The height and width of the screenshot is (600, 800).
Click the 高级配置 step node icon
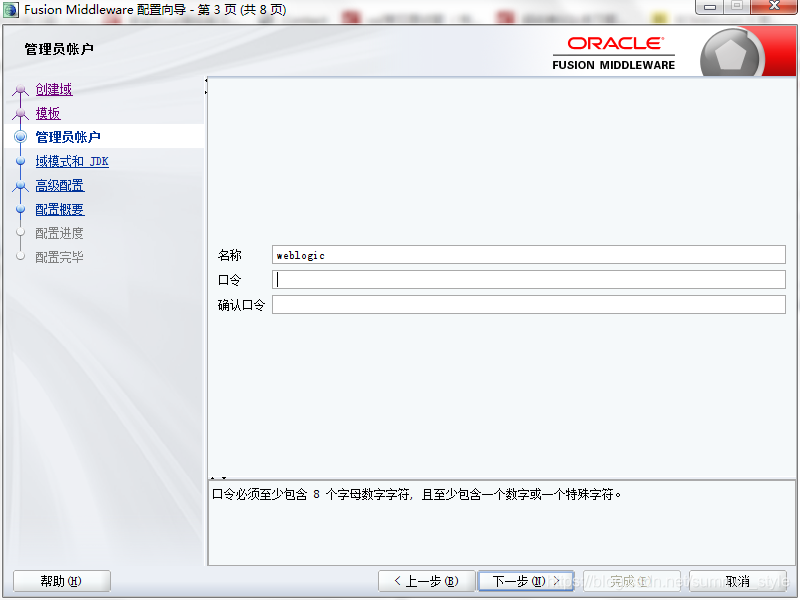[20, 186]
